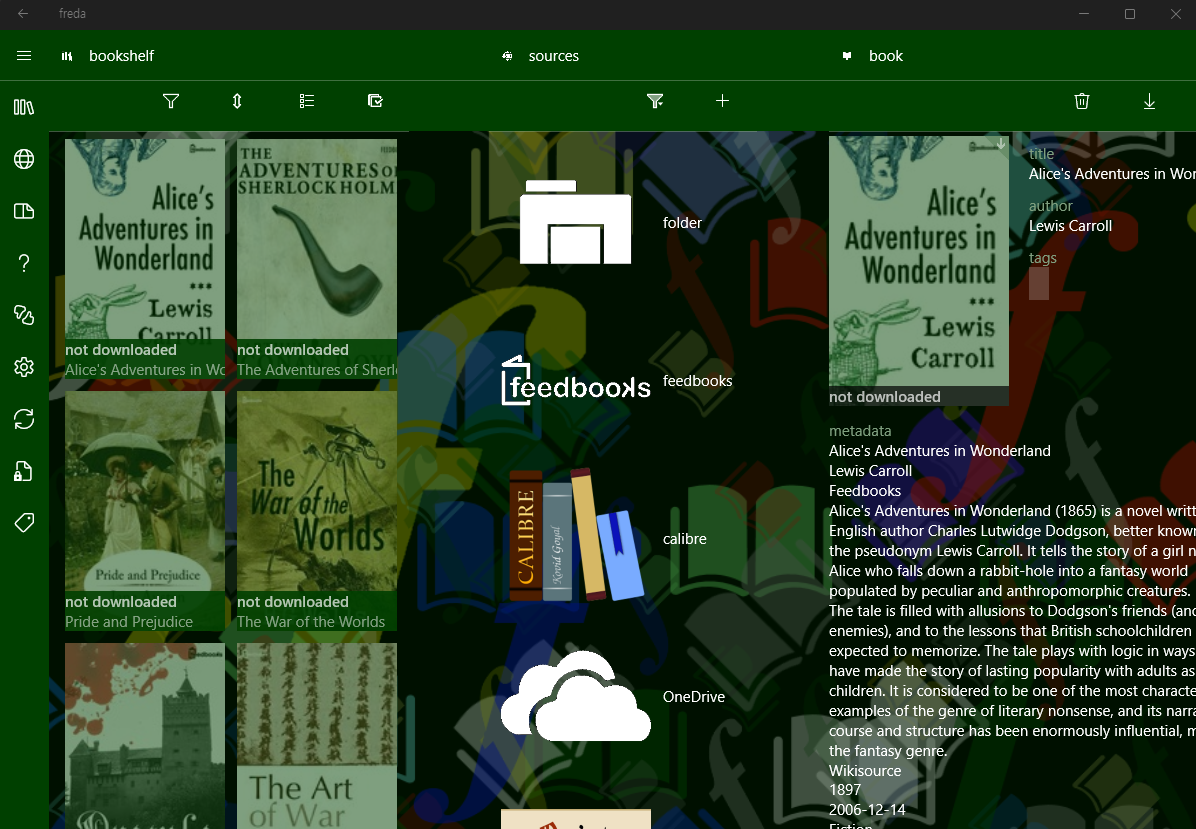Image resolution: width=1196 pixels, height=829 pixels.
Task: Change bookshelf sort order
Action: pyautogui.click(x=237, y=101)
